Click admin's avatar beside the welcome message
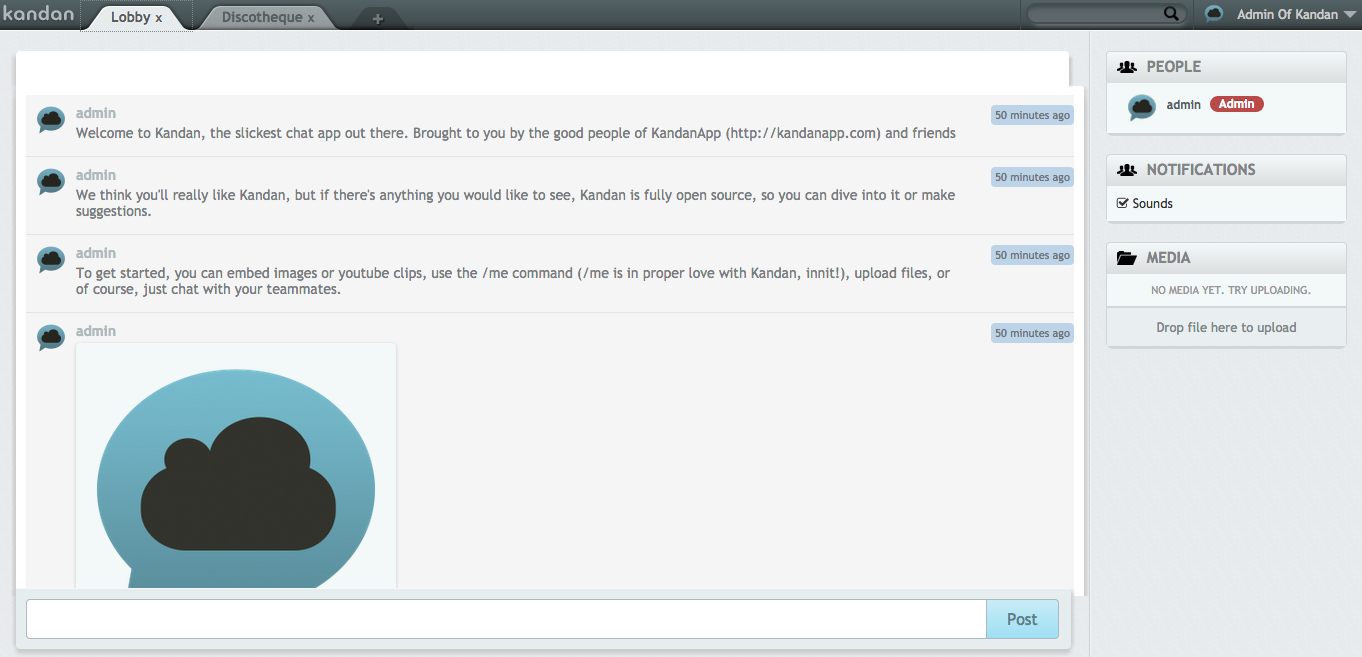1362x657 pixels. coord(51,120)
